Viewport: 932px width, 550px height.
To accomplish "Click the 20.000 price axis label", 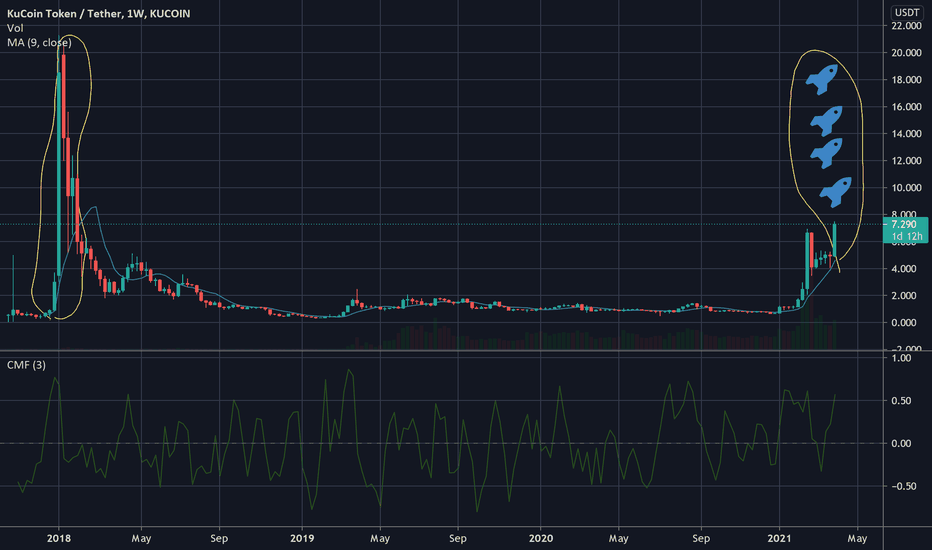I will pos(906,53).
